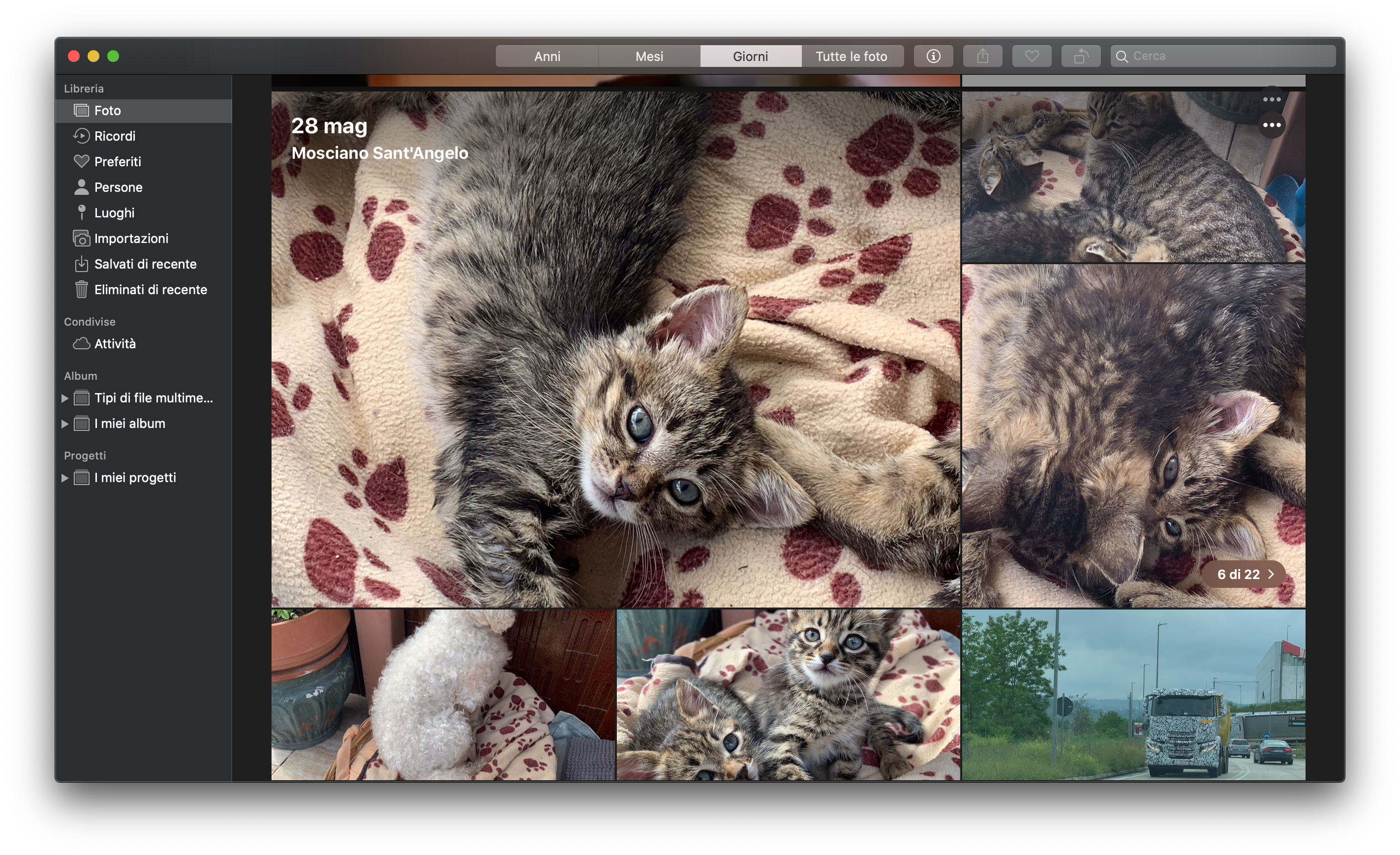The height and width of the screenshot is (855, 1400).
Task: Open the upper three-dots menu at the top right
Action: pos(1272,99)
